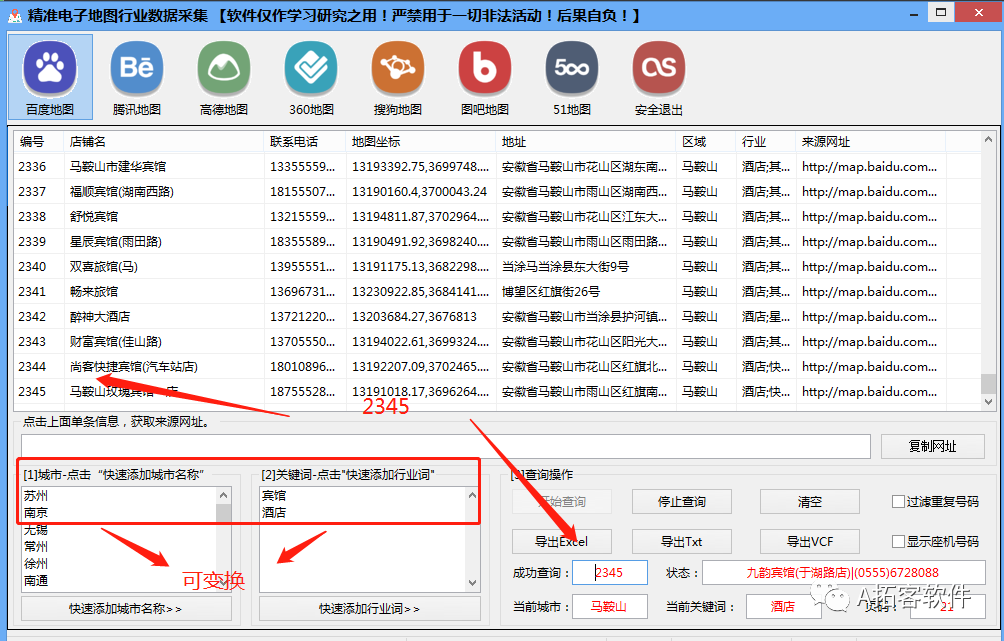This screenshot has height=641, width=1004.
Task: Click the source URL input field
Action: (446, 446)
